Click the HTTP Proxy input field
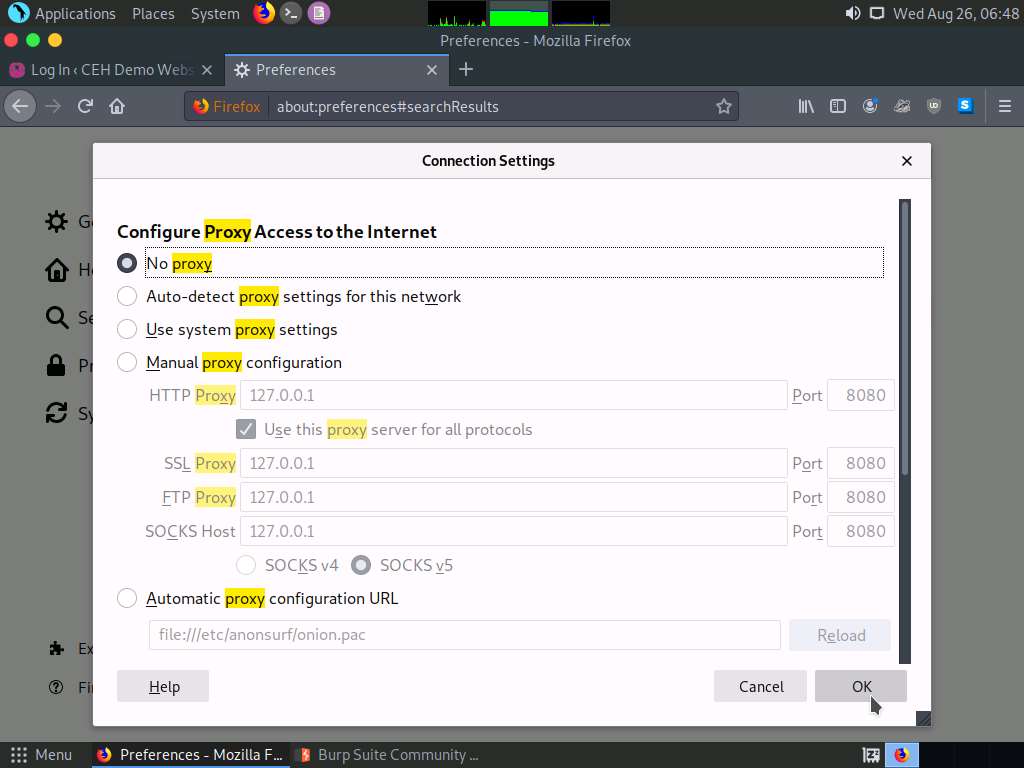 (513, 395)
